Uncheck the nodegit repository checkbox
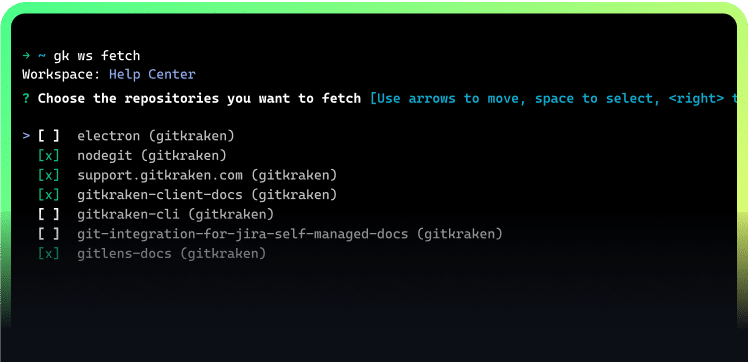 (49, 155)
